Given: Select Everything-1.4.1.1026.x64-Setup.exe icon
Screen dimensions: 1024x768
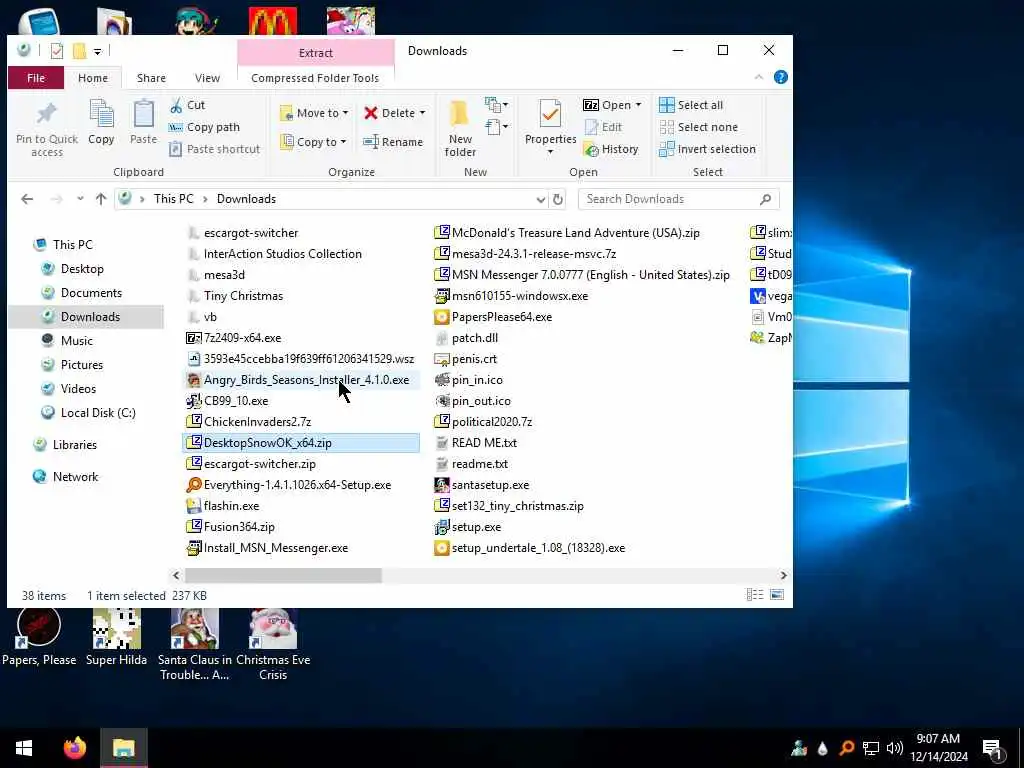Looking at the screenshot, I should pyautogui.click(x=193, y=485).
